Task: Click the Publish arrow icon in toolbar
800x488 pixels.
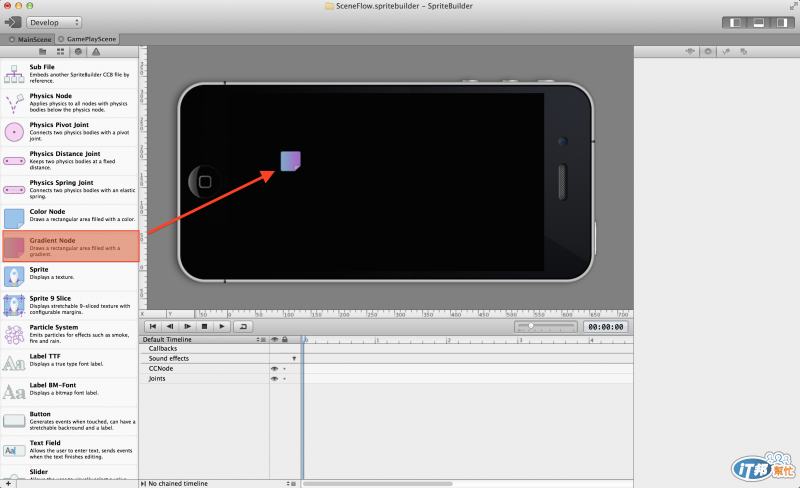Action: click(12, 22)
